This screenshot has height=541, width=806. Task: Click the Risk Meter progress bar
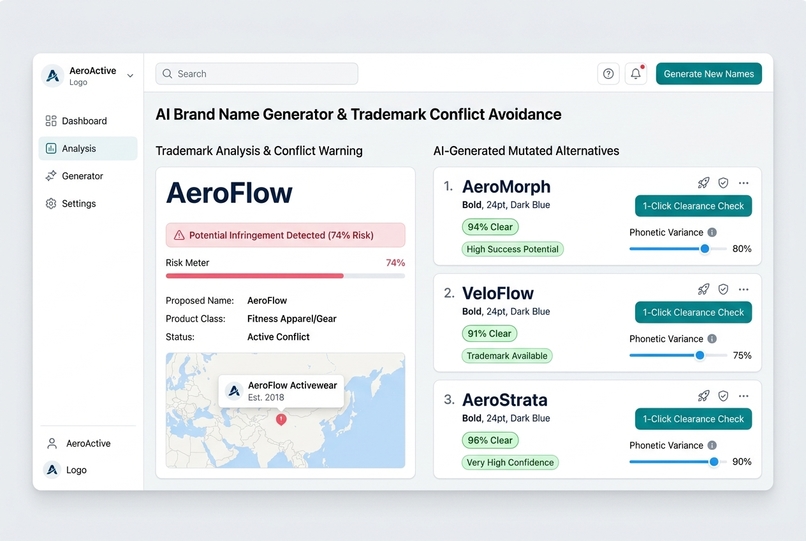[285, 276]
